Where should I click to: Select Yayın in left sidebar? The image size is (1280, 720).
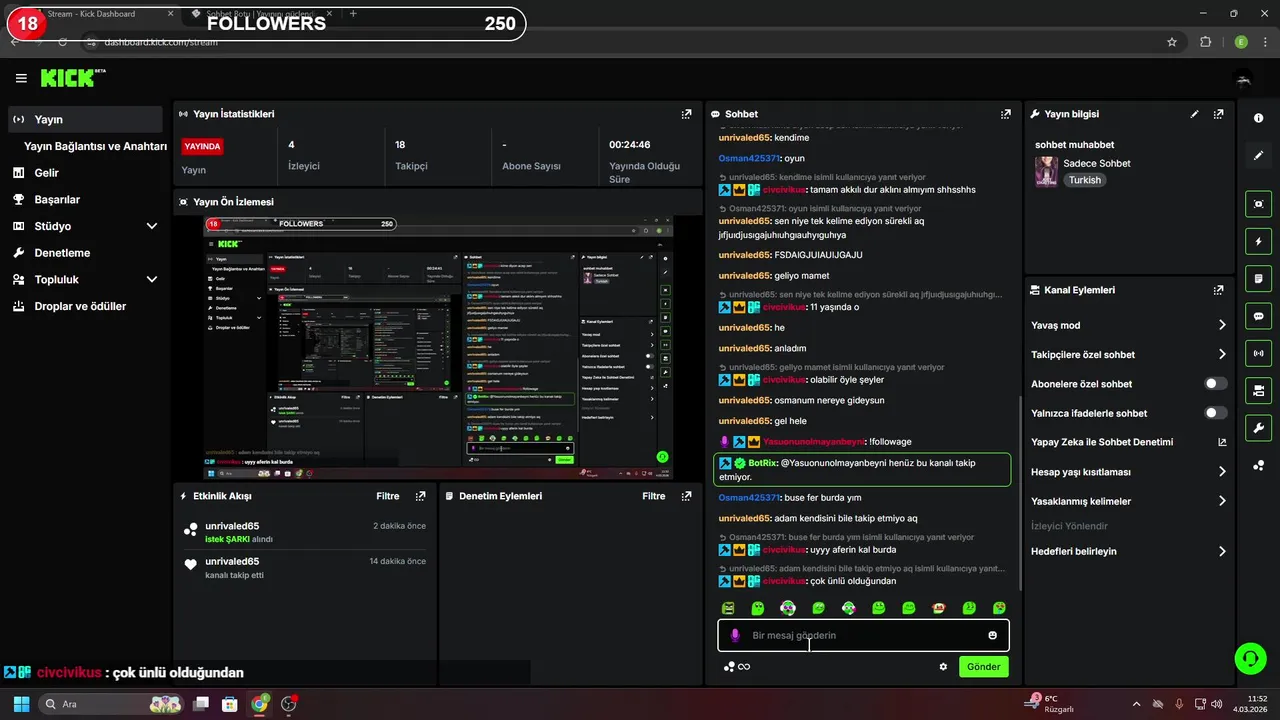(x=85, y=119)
